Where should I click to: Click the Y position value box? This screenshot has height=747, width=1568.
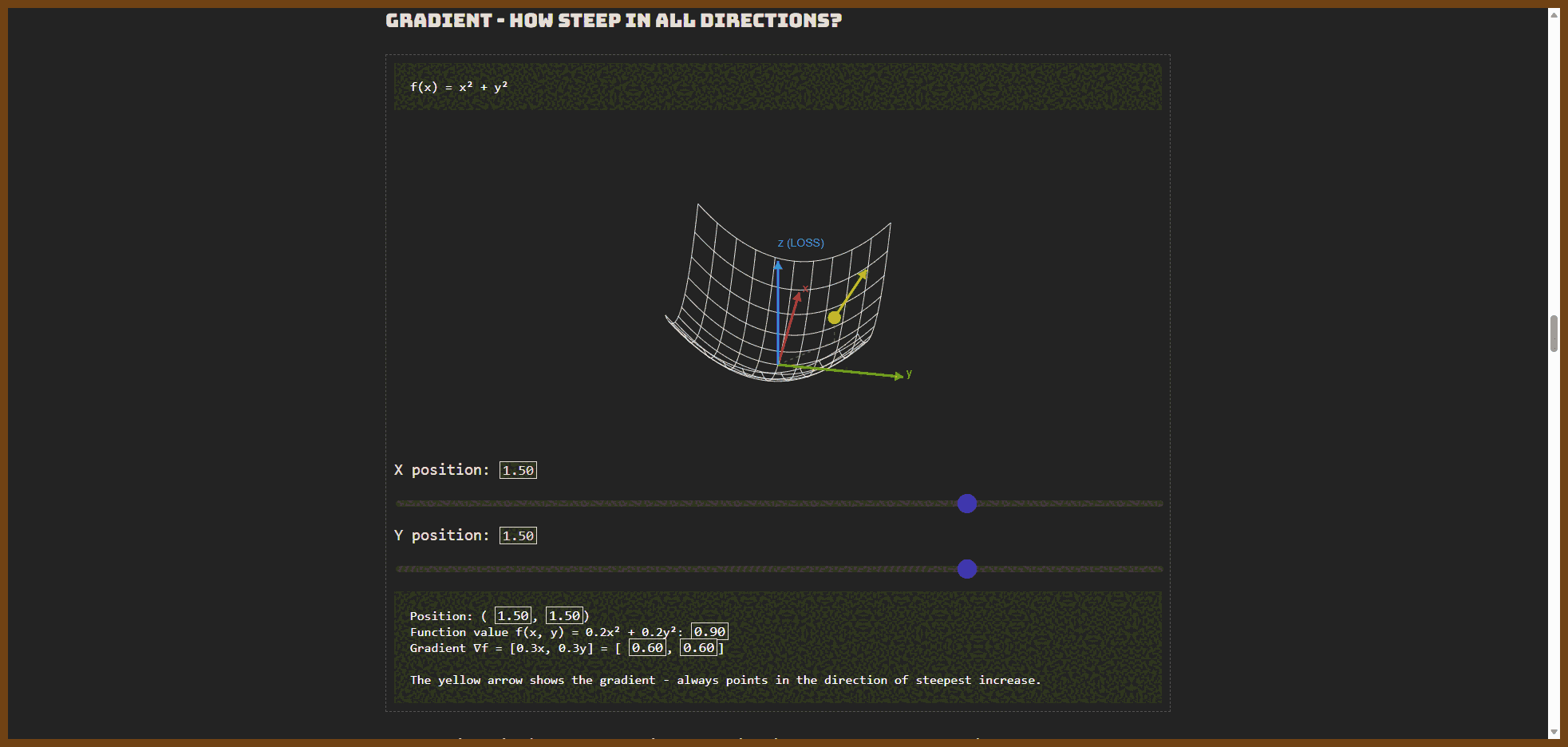(x=518, y=536)
